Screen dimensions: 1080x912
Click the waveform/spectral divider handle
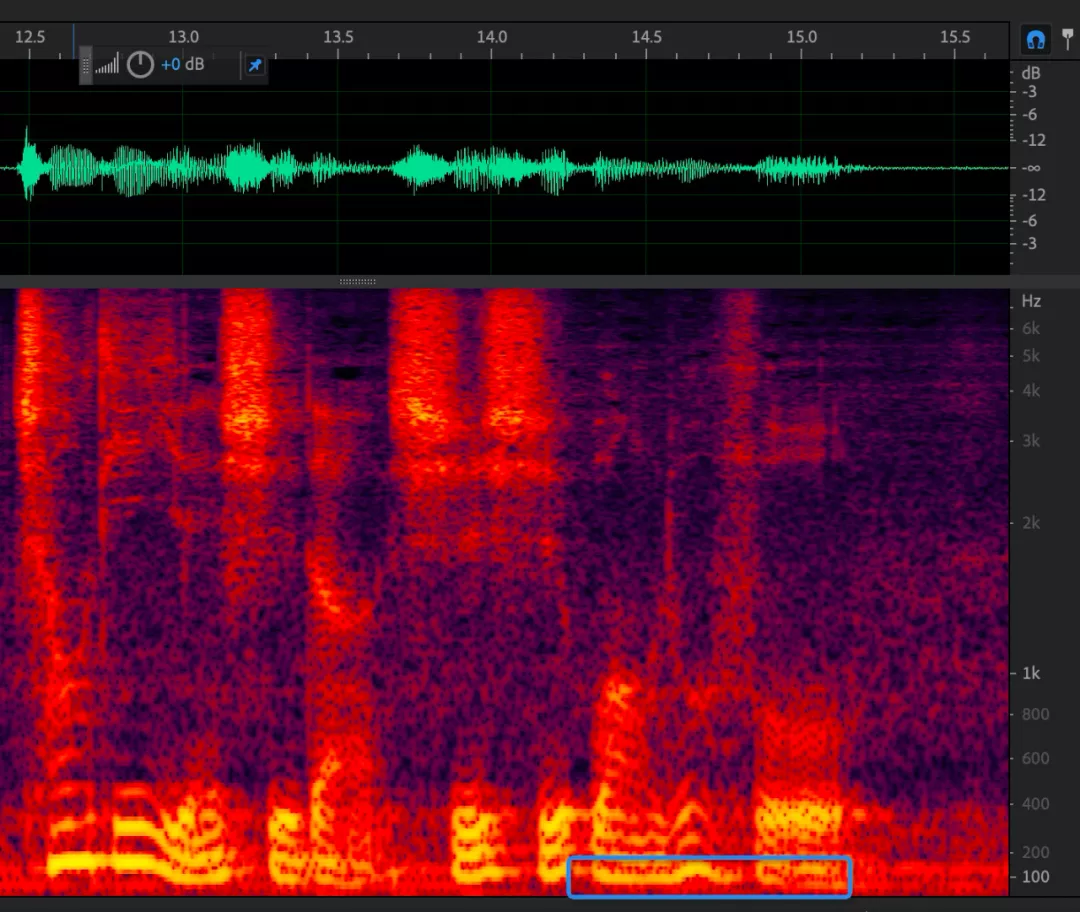pos(357,281)
